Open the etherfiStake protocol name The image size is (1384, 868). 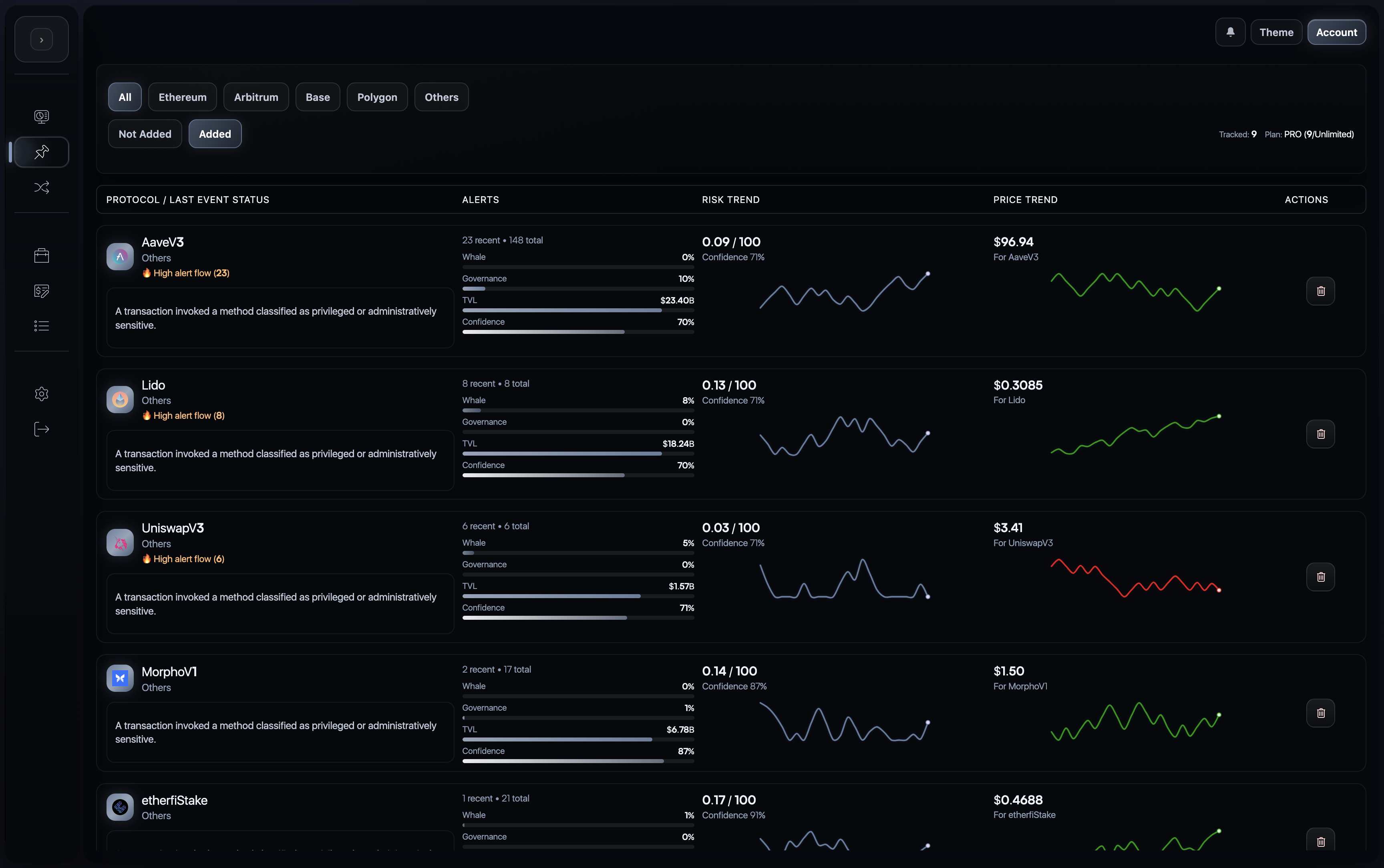coord(175,800)
